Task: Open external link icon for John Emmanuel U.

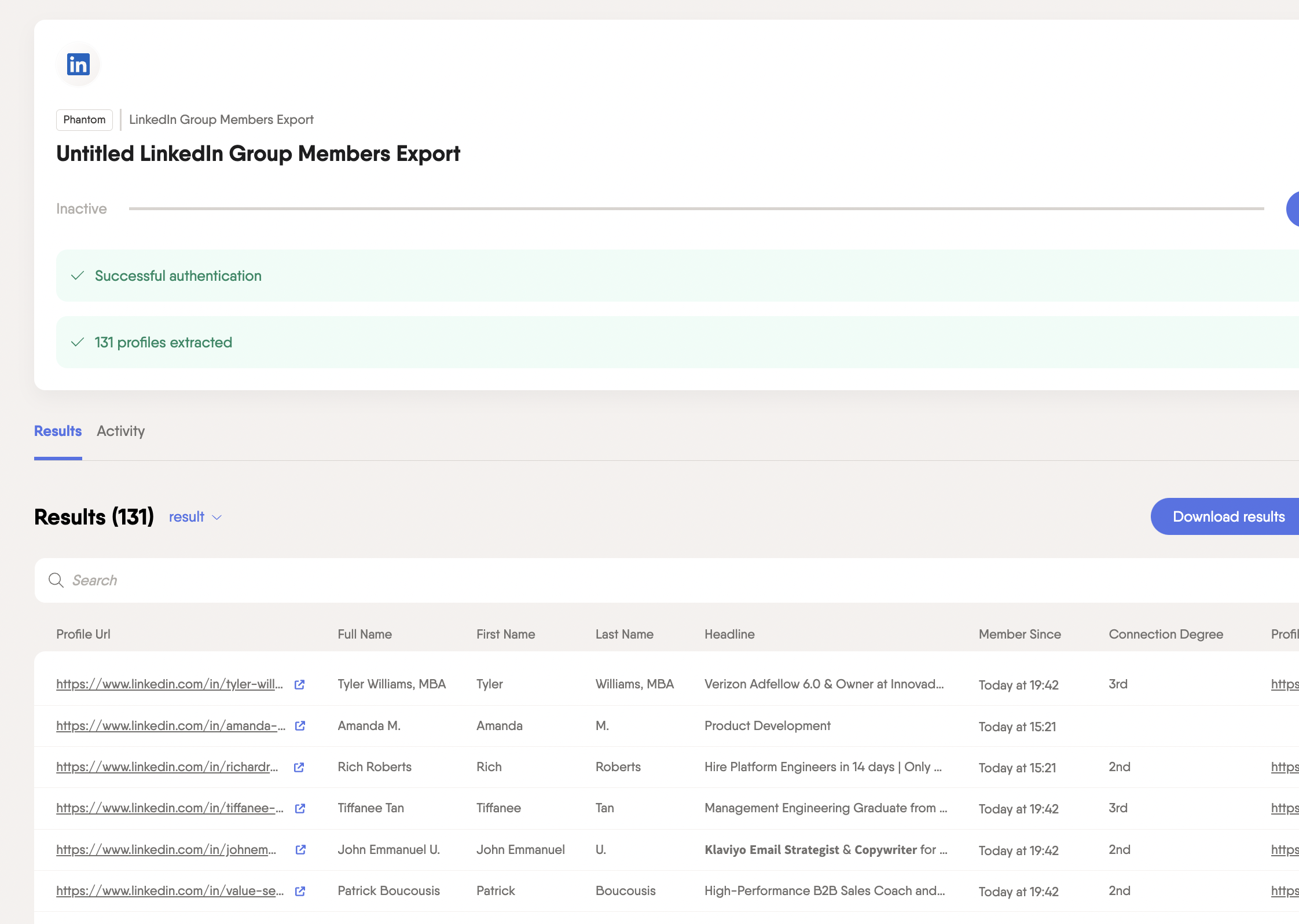Action: (x=300, y=849)
